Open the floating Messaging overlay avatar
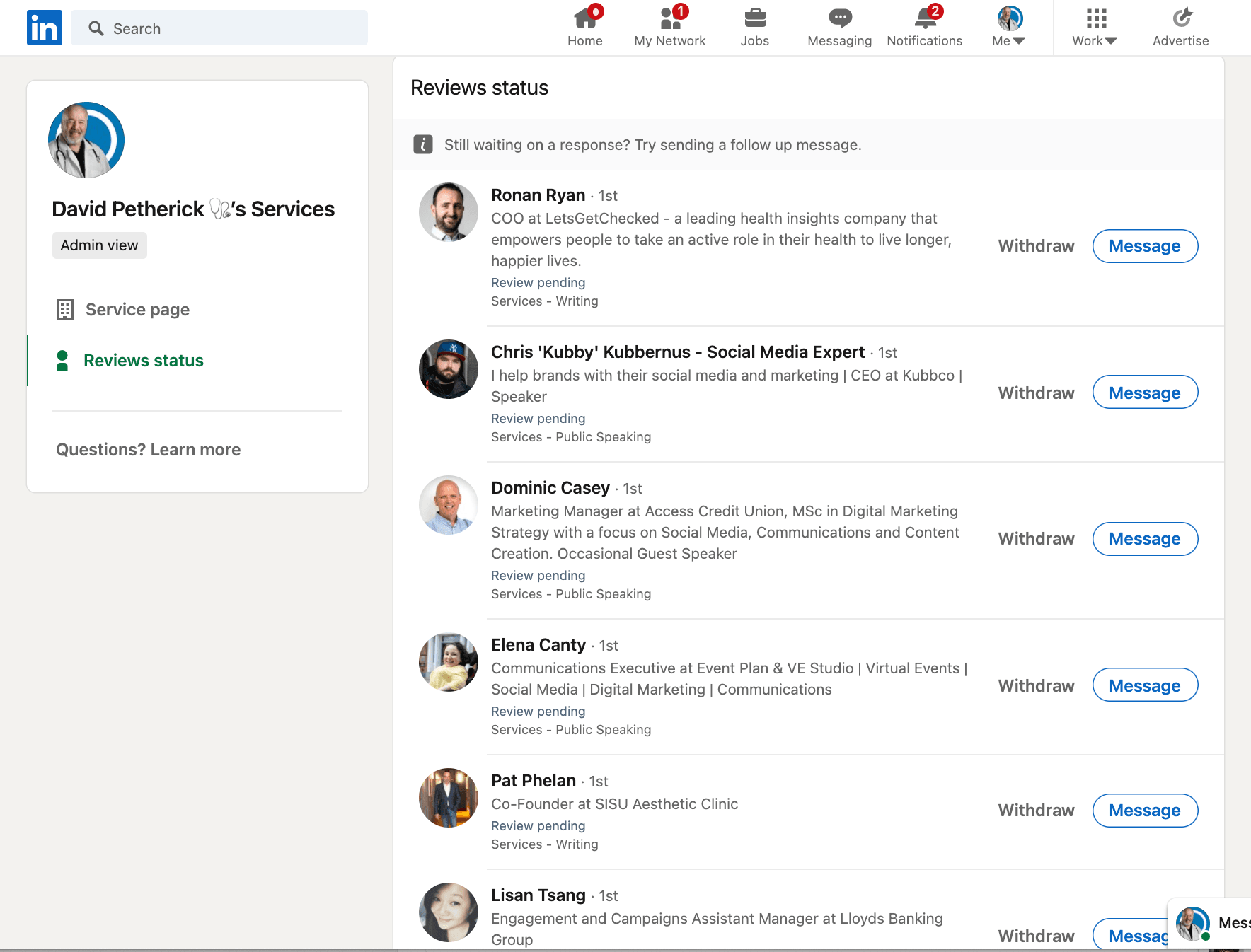Screen dimensions: 1251x952 (1193, 924)
